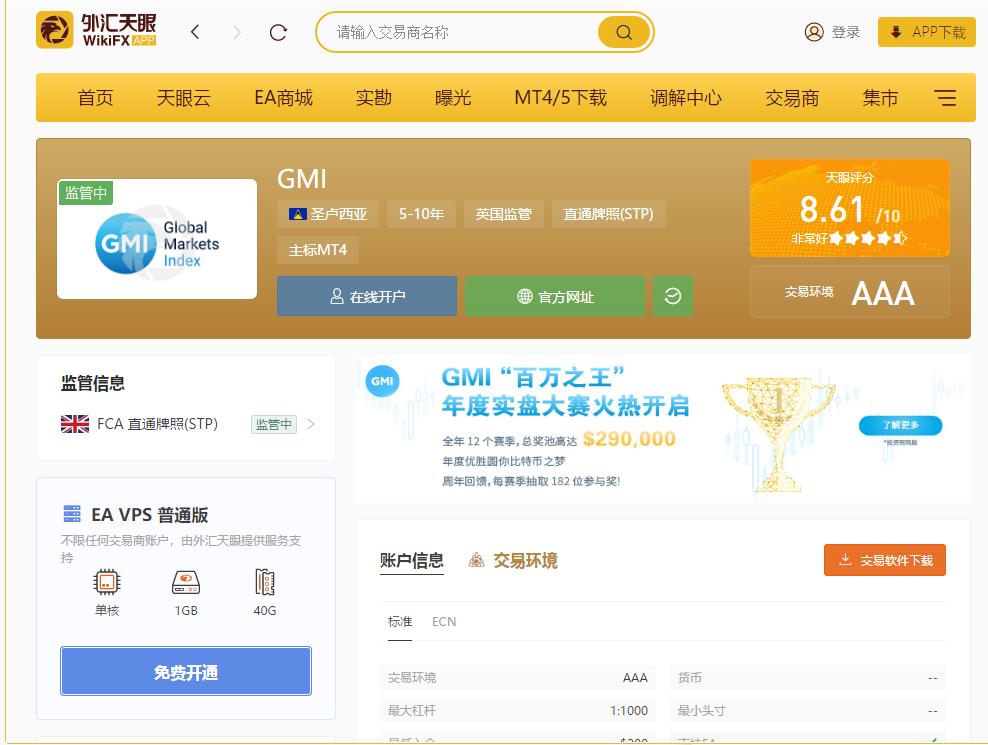This screenshot has width=988, height=745.
Task: Select the 直通牌照(STP) license tag
Action: click(x=608, y=213)
